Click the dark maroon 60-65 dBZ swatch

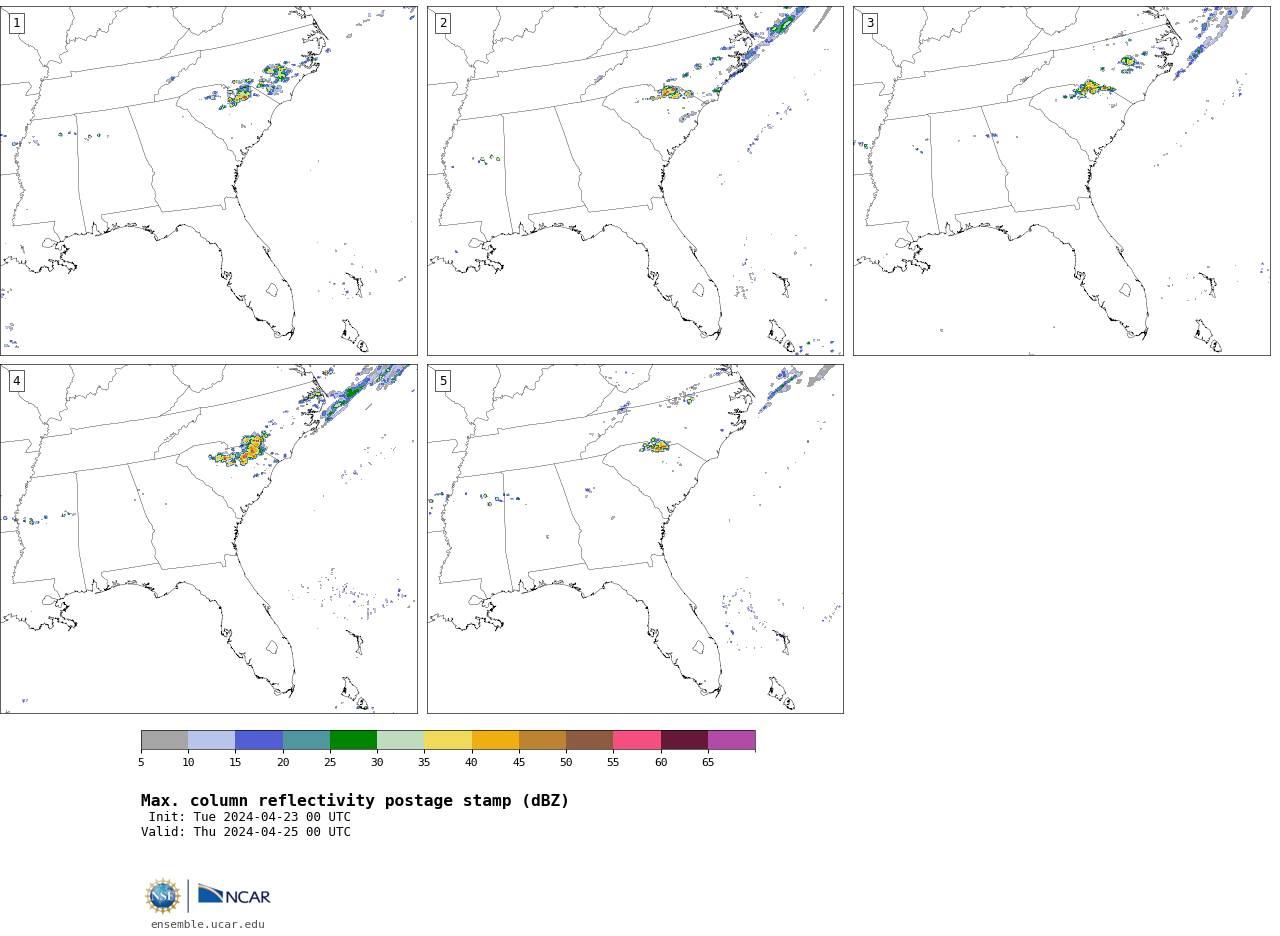[x=684, y=740]
